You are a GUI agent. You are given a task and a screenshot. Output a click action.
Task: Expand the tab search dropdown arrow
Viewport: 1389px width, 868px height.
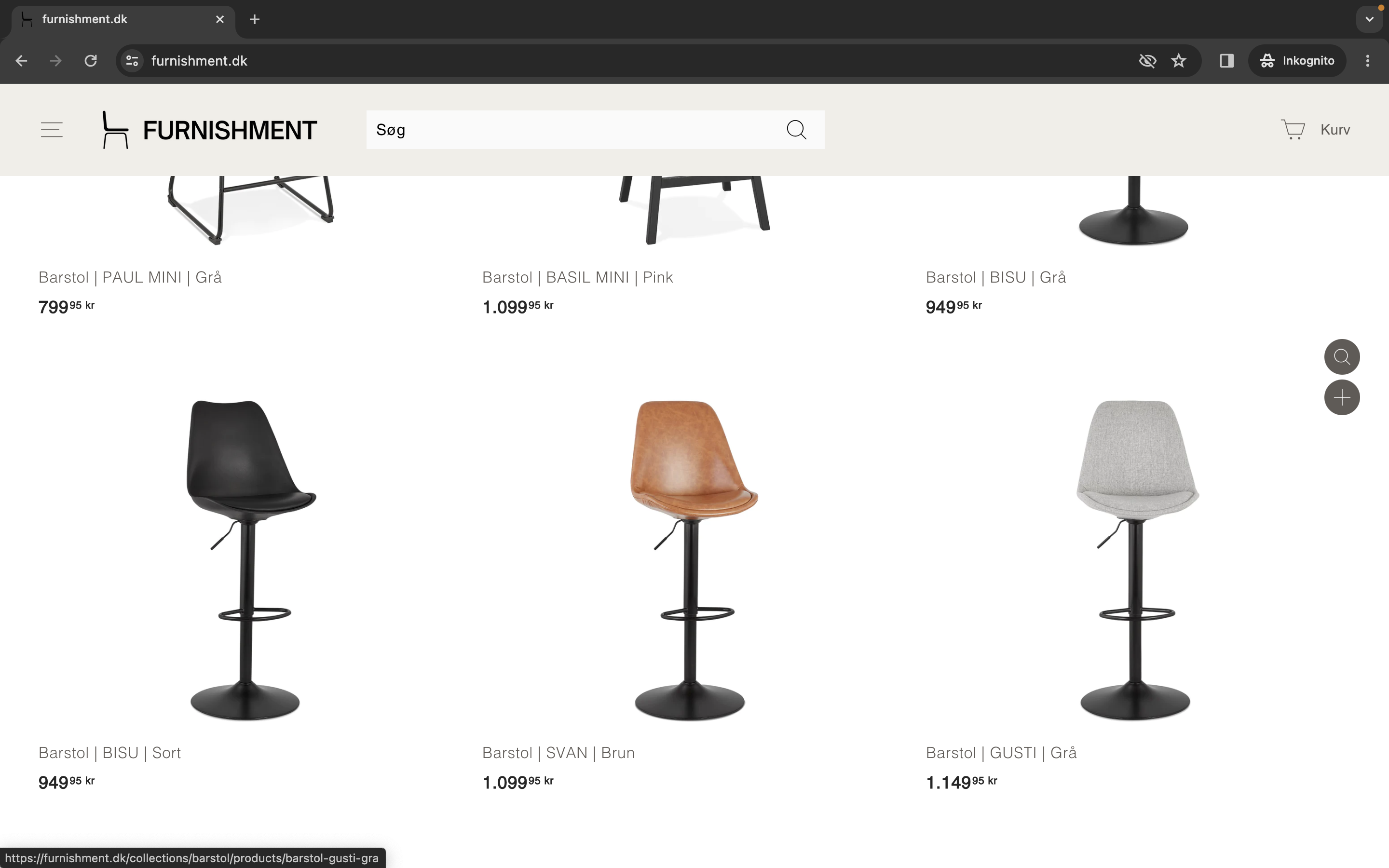[1370, 19]
